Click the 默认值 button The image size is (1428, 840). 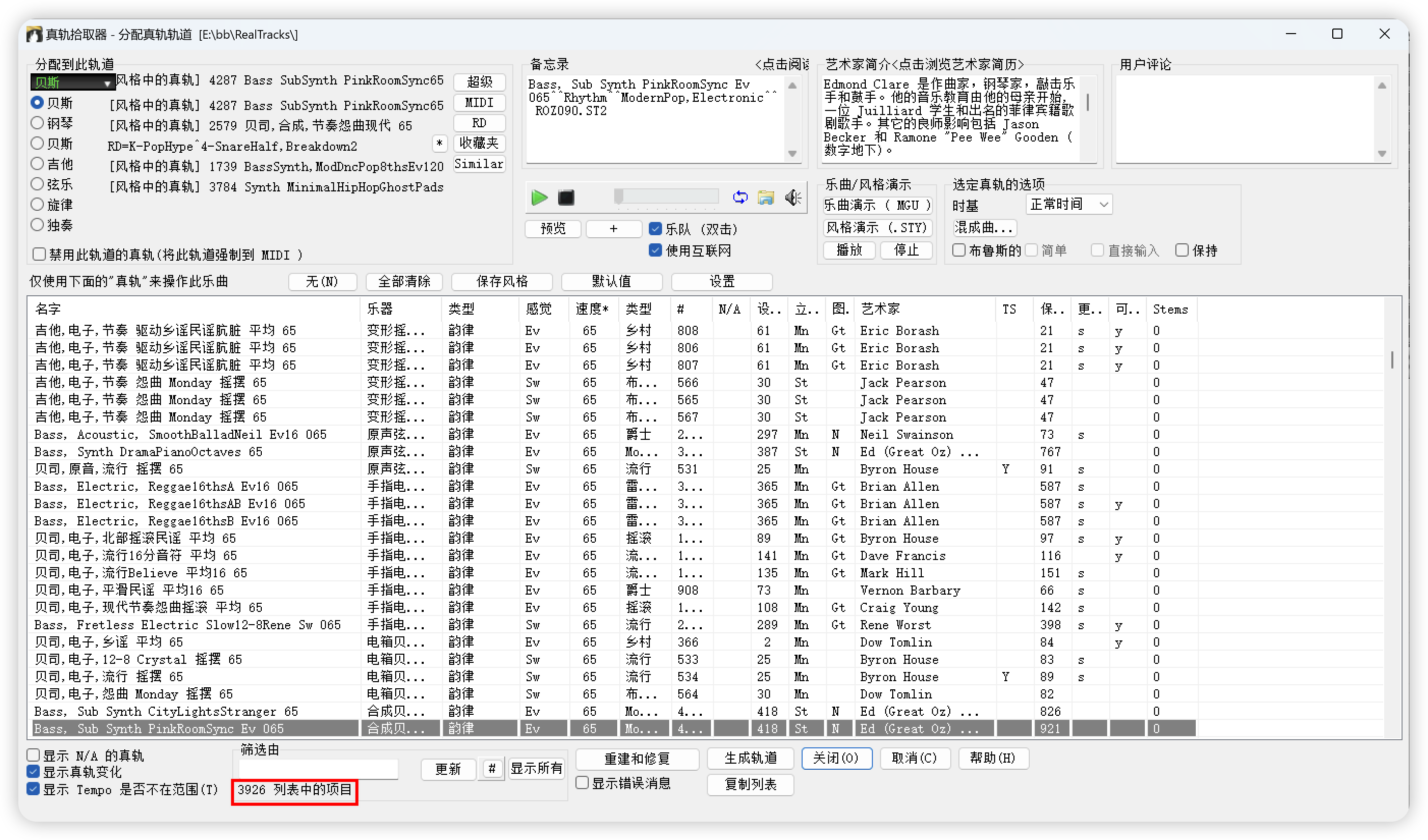tap(612, 282)
